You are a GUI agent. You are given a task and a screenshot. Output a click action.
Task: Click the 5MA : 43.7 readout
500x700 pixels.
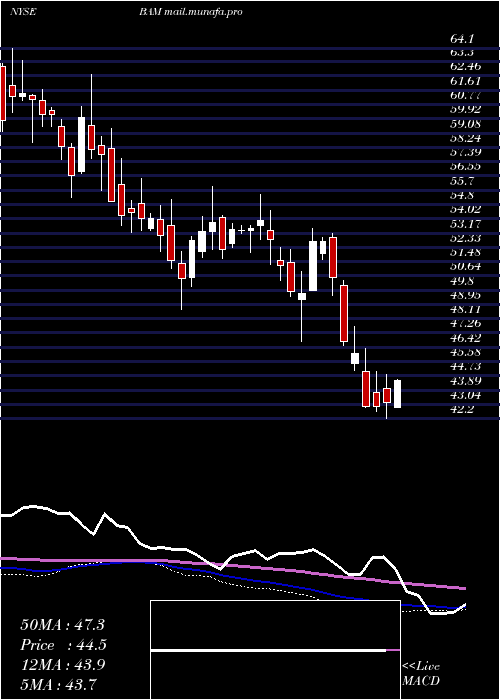coord(58,684)
